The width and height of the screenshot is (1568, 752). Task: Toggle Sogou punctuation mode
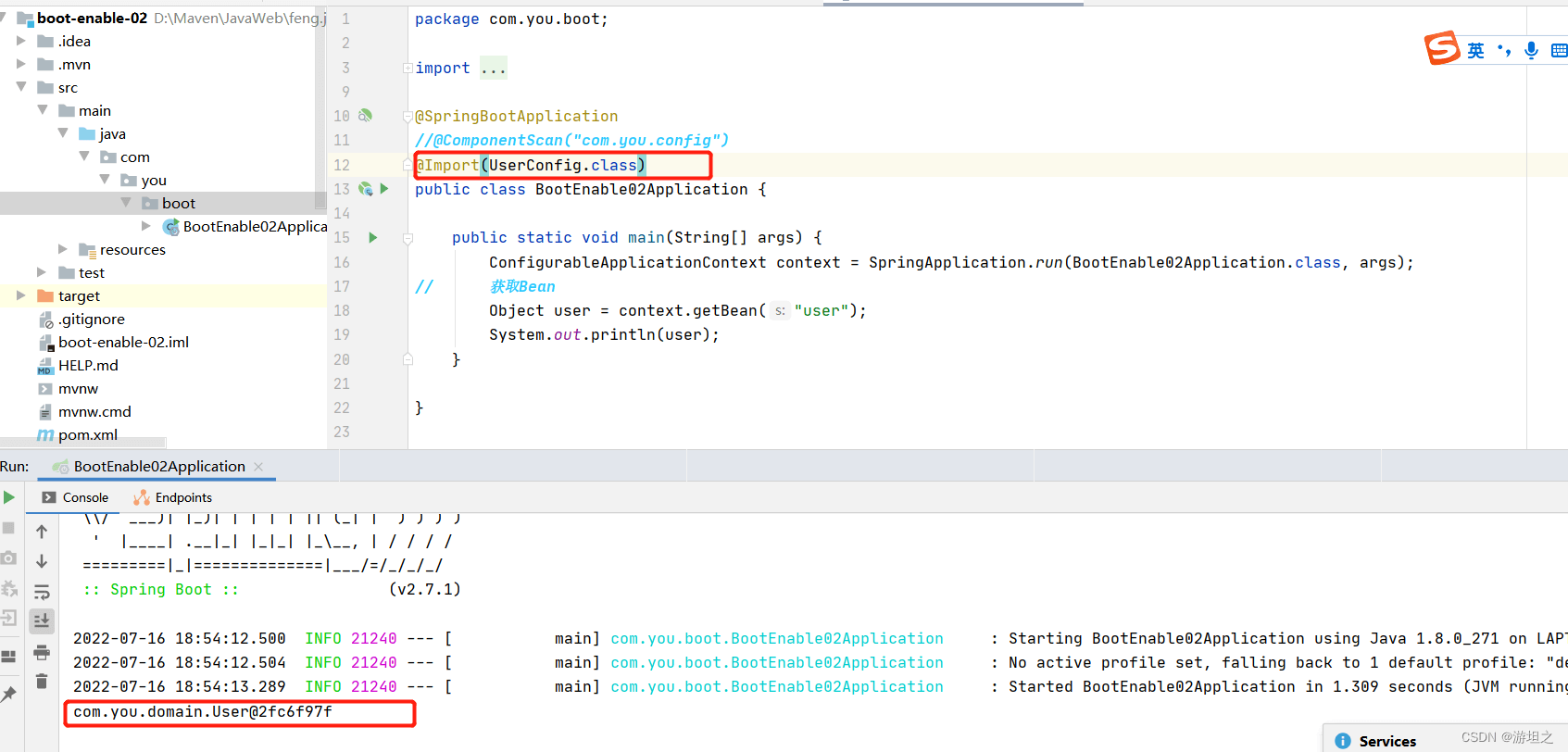tap(1504, 50)
